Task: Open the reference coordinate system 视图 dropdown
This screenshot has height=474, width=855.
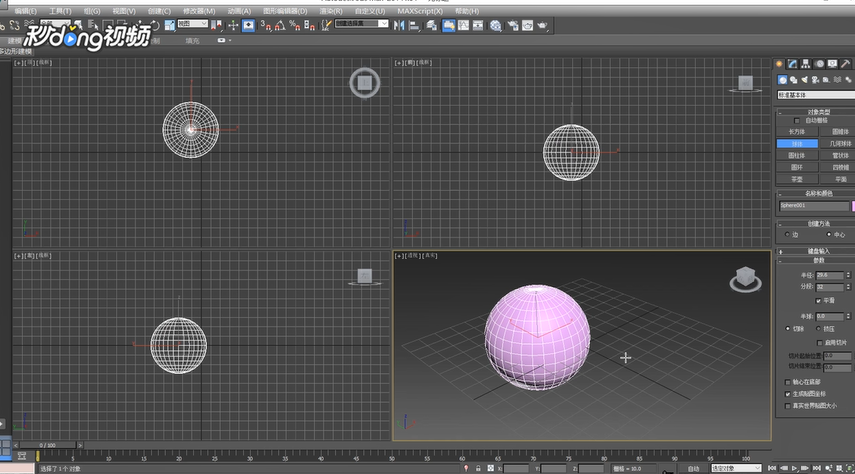Action: click(x=192, y=24)
